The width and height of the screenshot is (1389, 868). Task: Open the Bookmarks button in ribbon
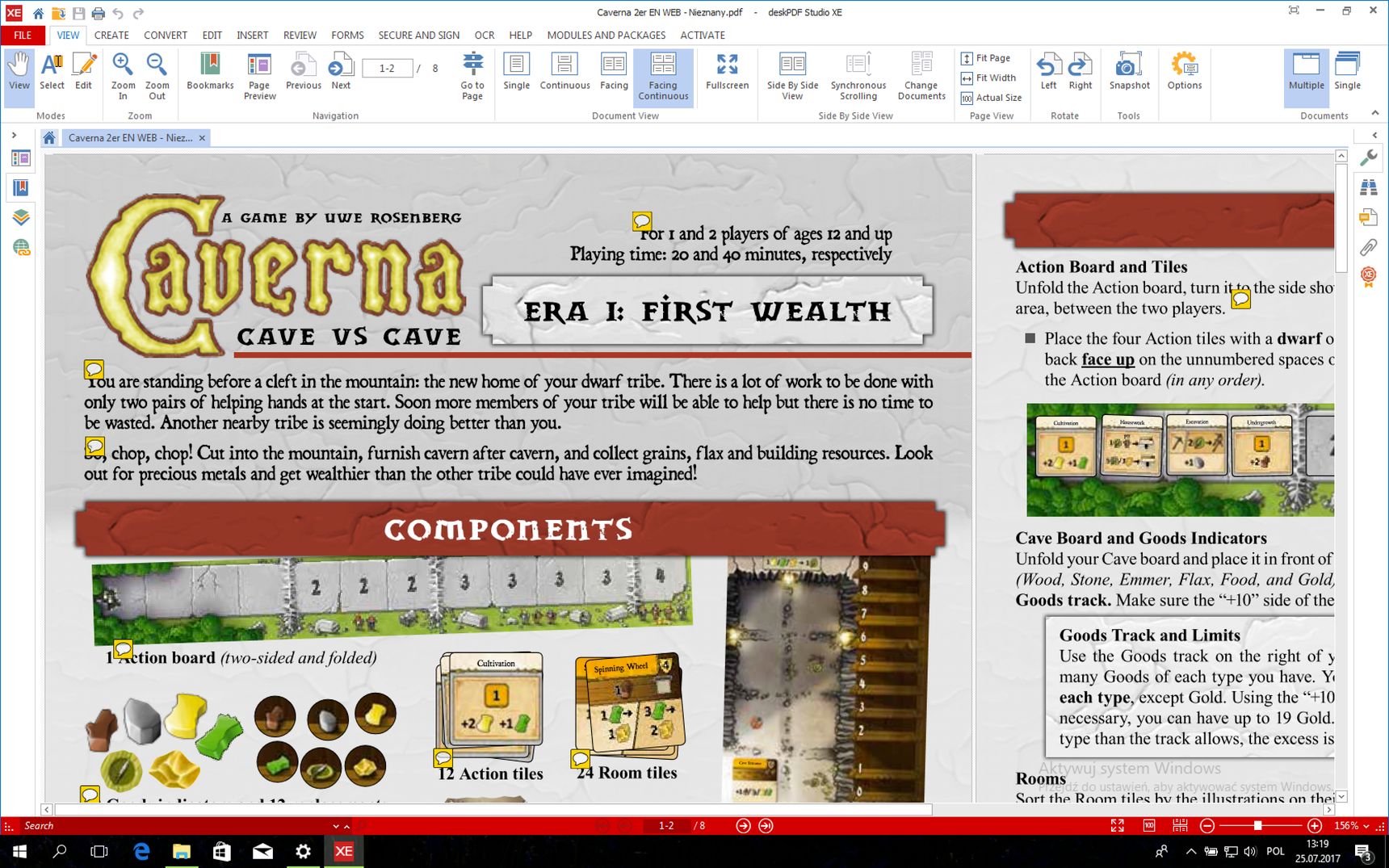[x=210, y=73]
